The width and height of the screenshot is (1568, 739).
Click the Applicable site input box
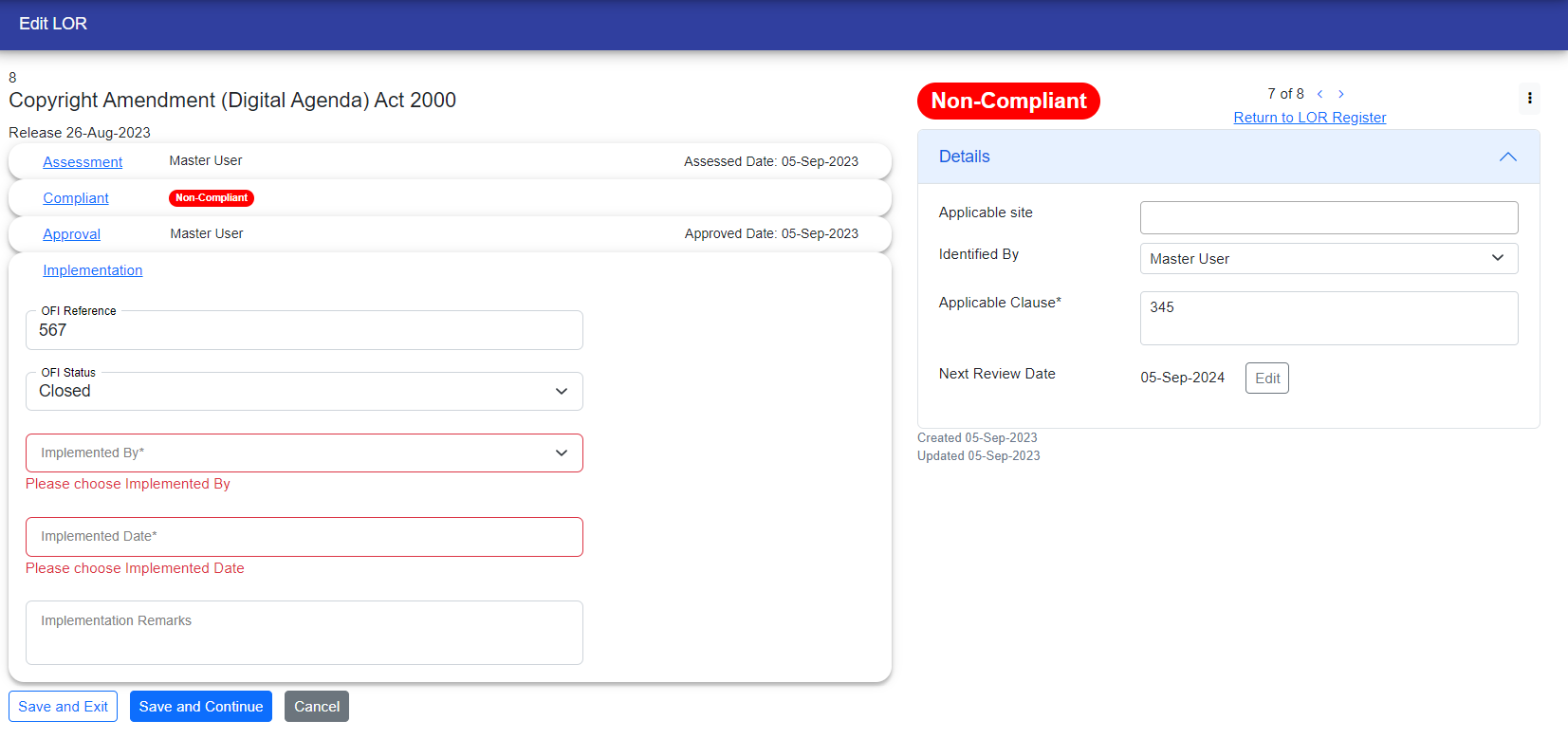click(1328, 217)
